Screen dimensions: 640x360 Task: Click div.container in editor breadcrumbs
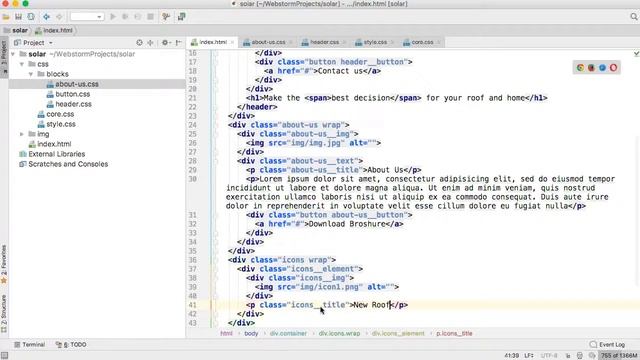point(288,333)
